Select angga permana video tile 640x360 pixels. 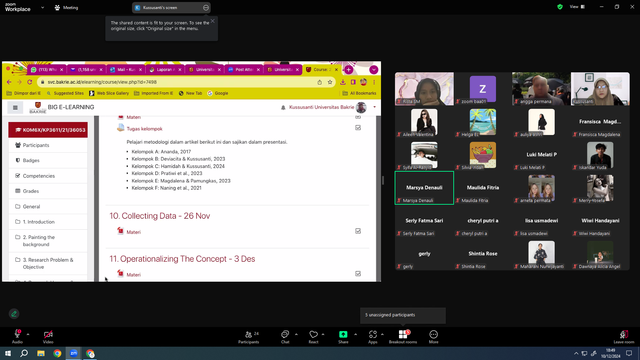click(x=541, y=89)
